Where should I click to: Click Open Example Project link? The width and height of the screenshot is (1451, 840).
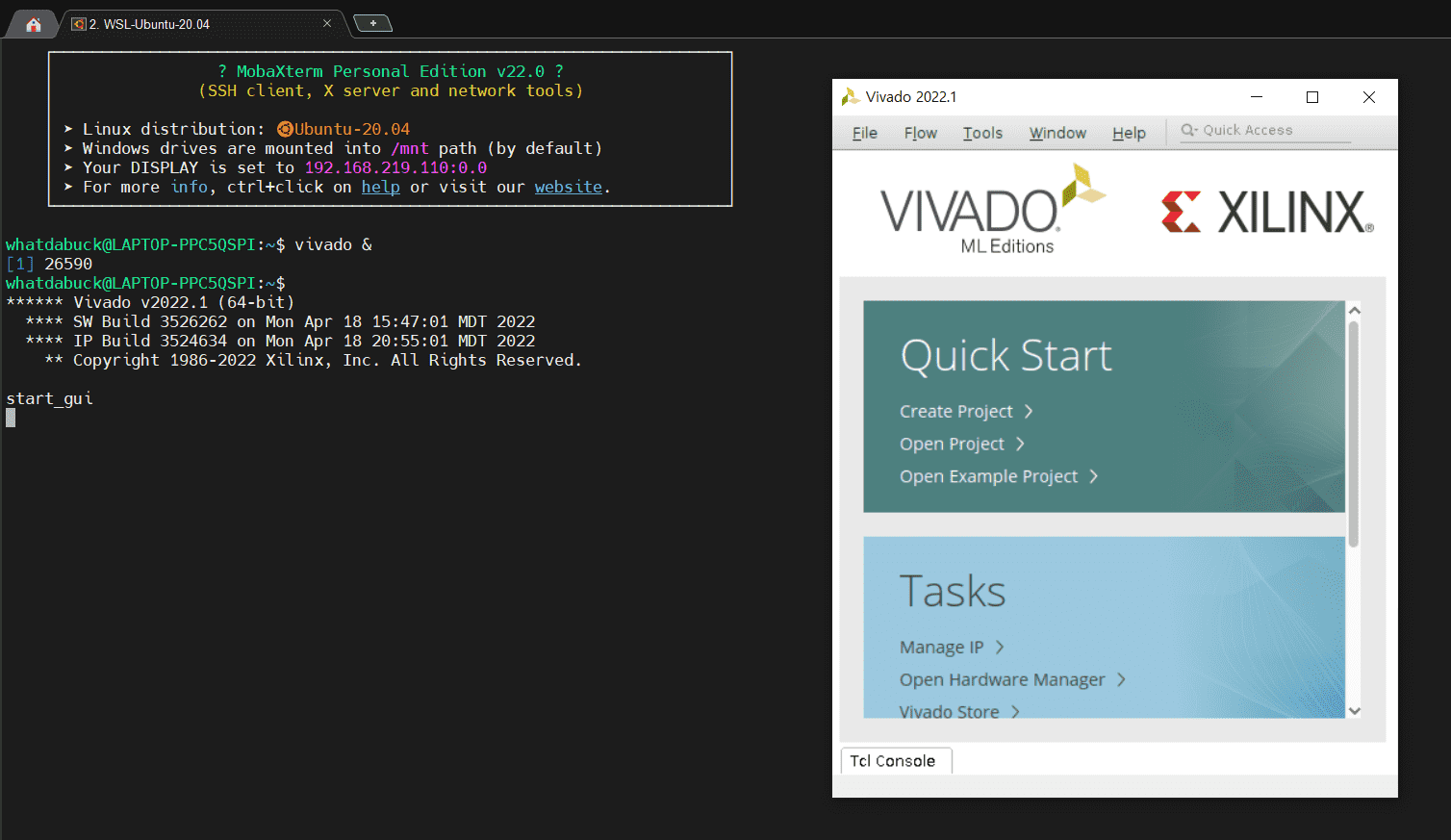point(988,477)
